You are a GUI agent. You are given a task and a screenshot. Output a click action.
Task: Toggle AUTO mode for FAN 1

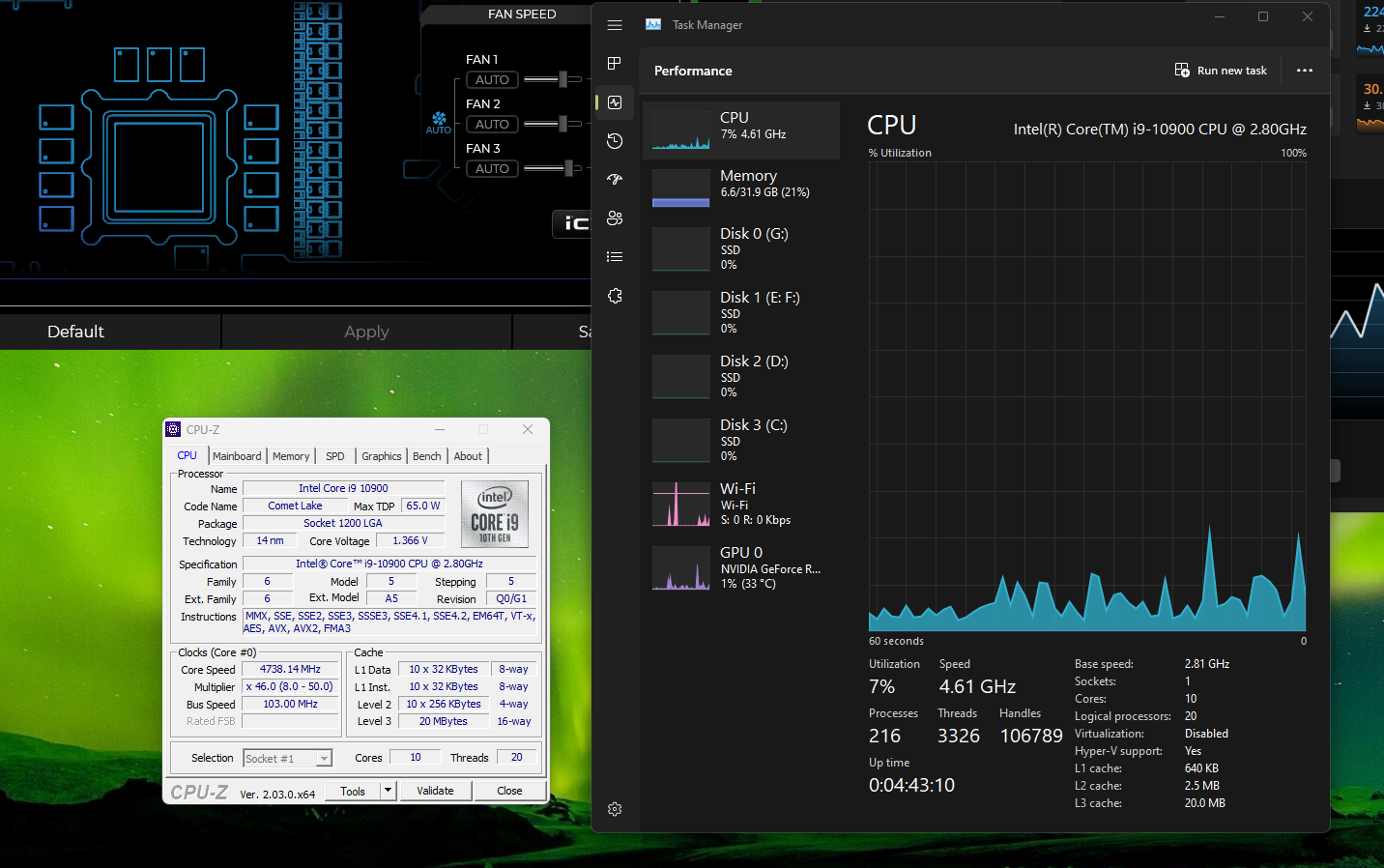(x=492, y=80)
